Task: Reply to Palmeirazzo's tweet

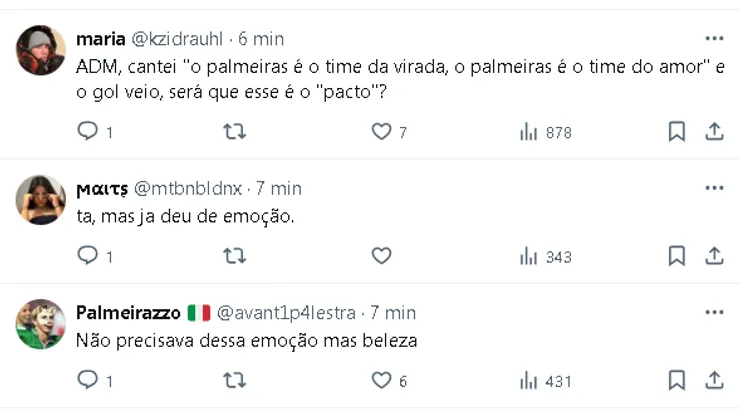Action: click(88, 380)
